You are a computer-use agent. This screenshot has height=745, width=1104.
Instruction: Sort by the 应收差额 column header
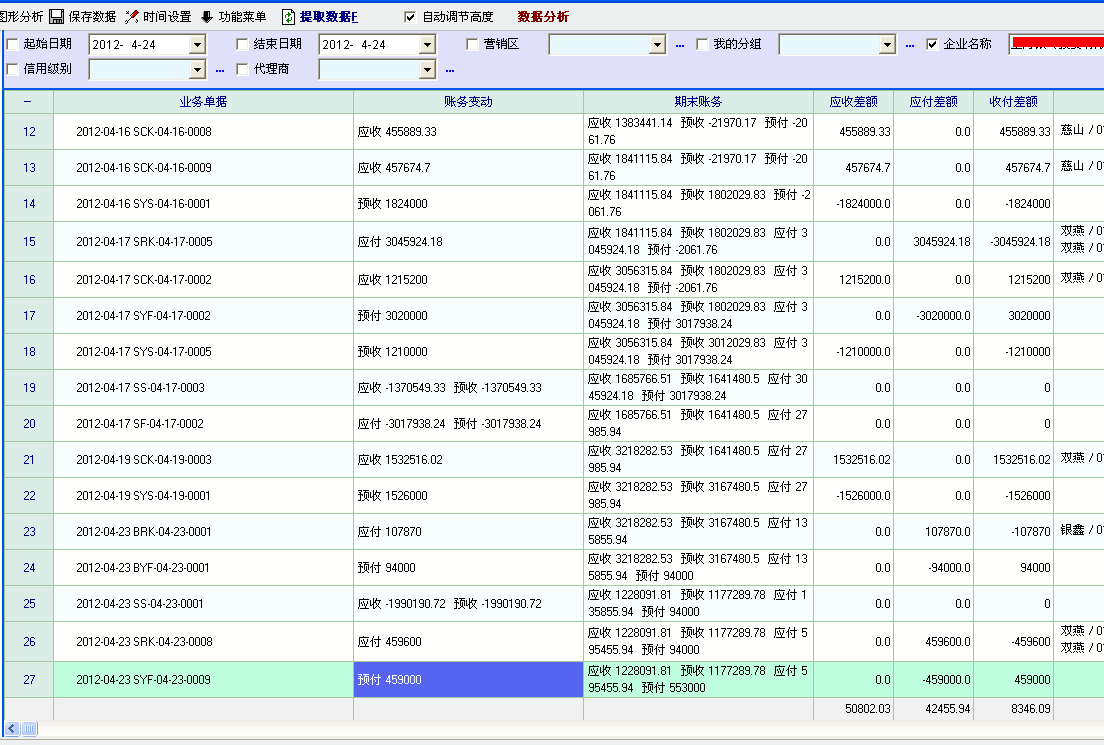[x=853, y=102]
